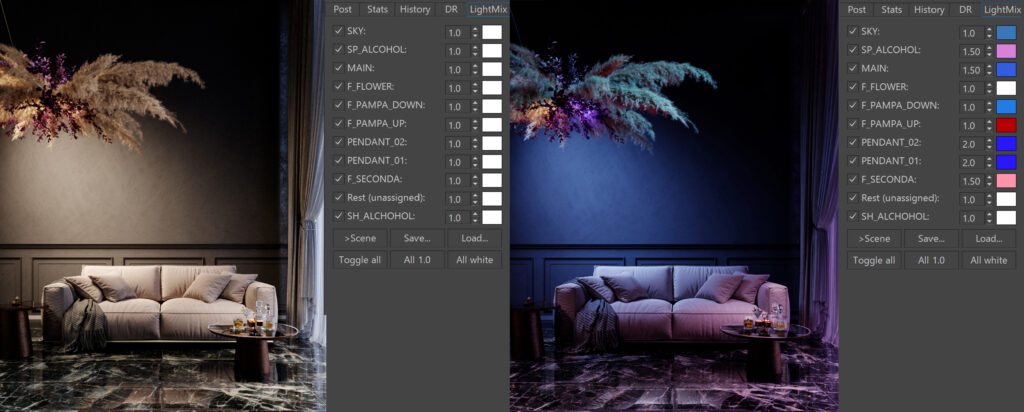Viewport: 1024px width, 412px height.
Task: Click F_PAMPA_DOWN value field in left panel
Action: pyautogui.click(x=457, y=106)
